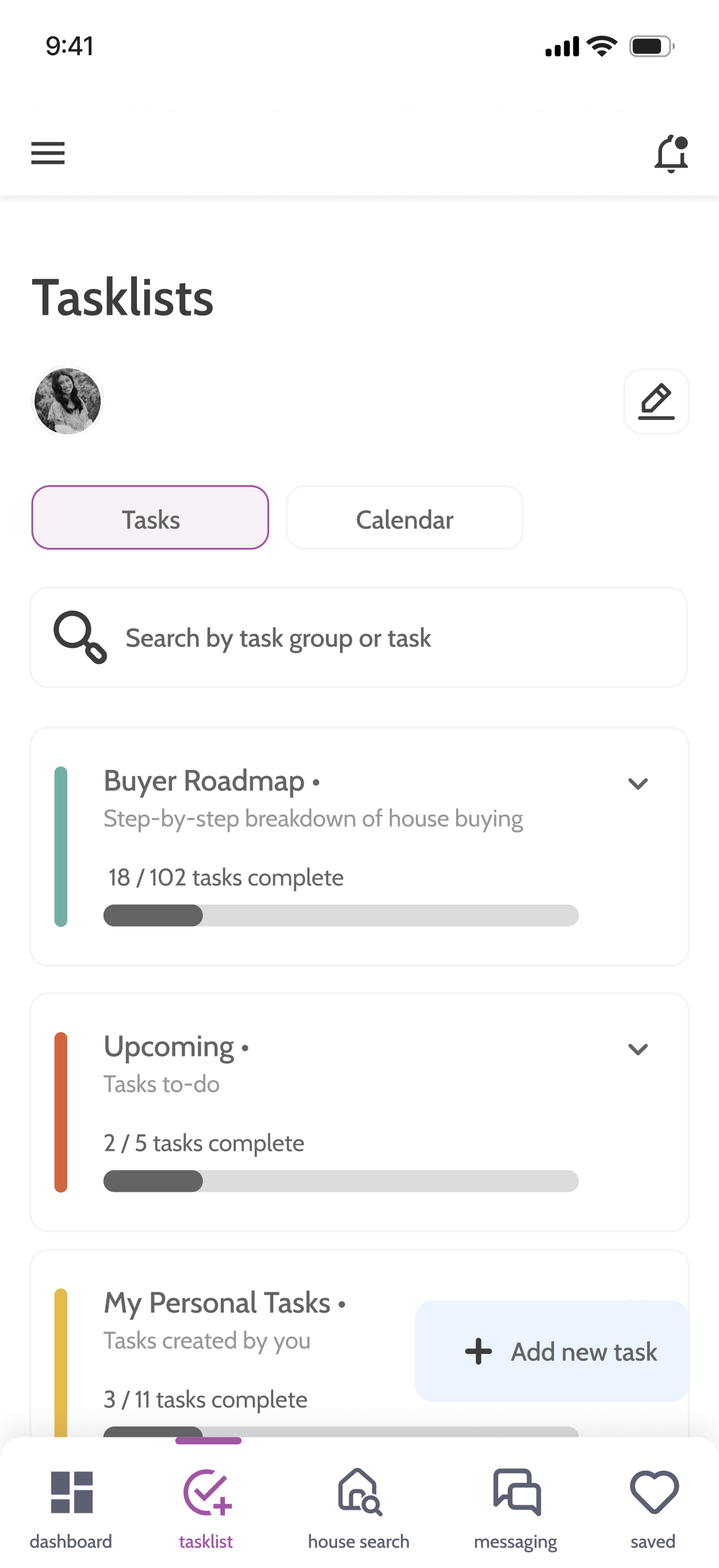Switch to the Calendar view

[404, 517]
